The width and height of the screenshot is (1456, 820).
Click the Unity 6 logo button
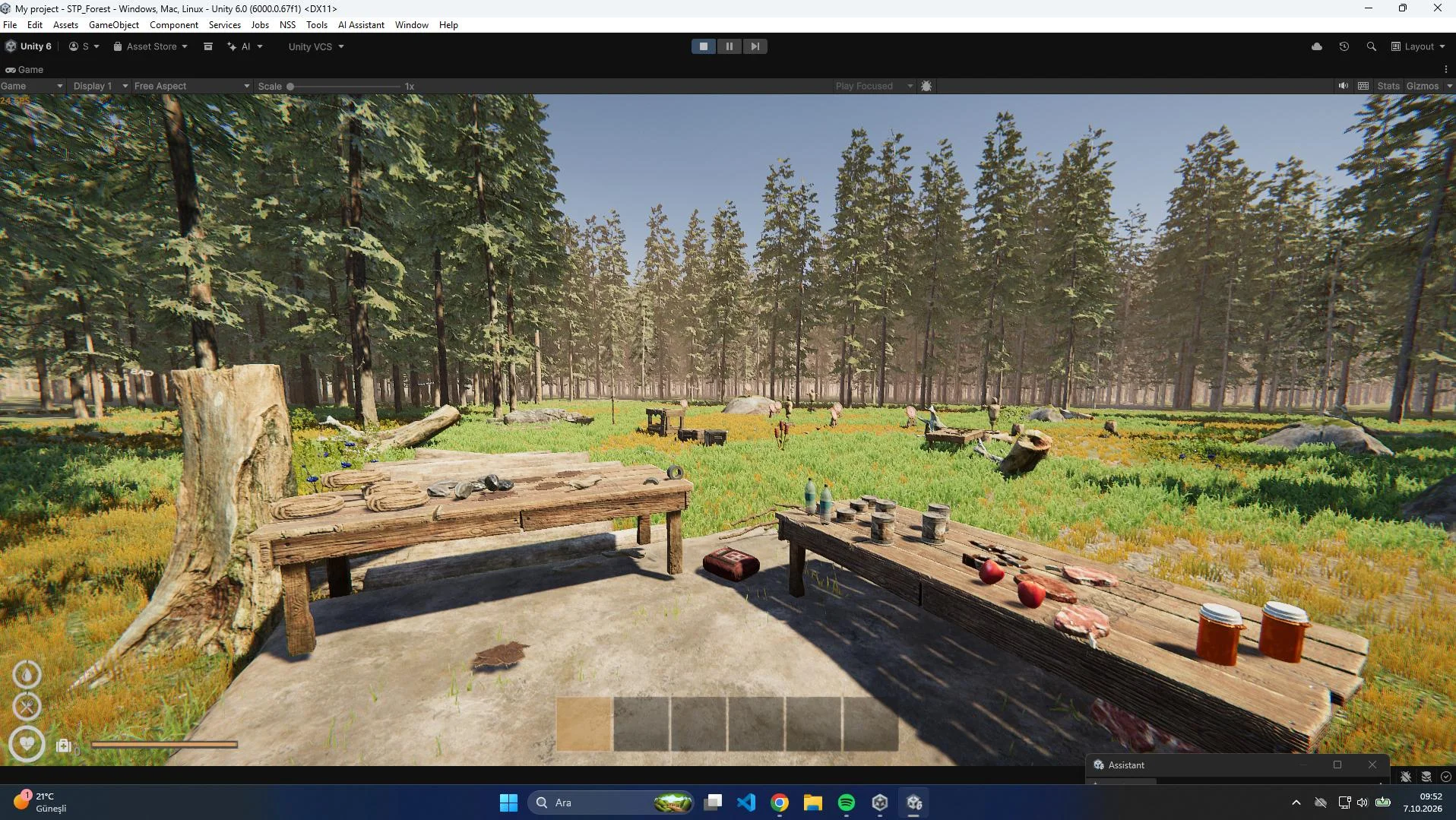(29, 46)
